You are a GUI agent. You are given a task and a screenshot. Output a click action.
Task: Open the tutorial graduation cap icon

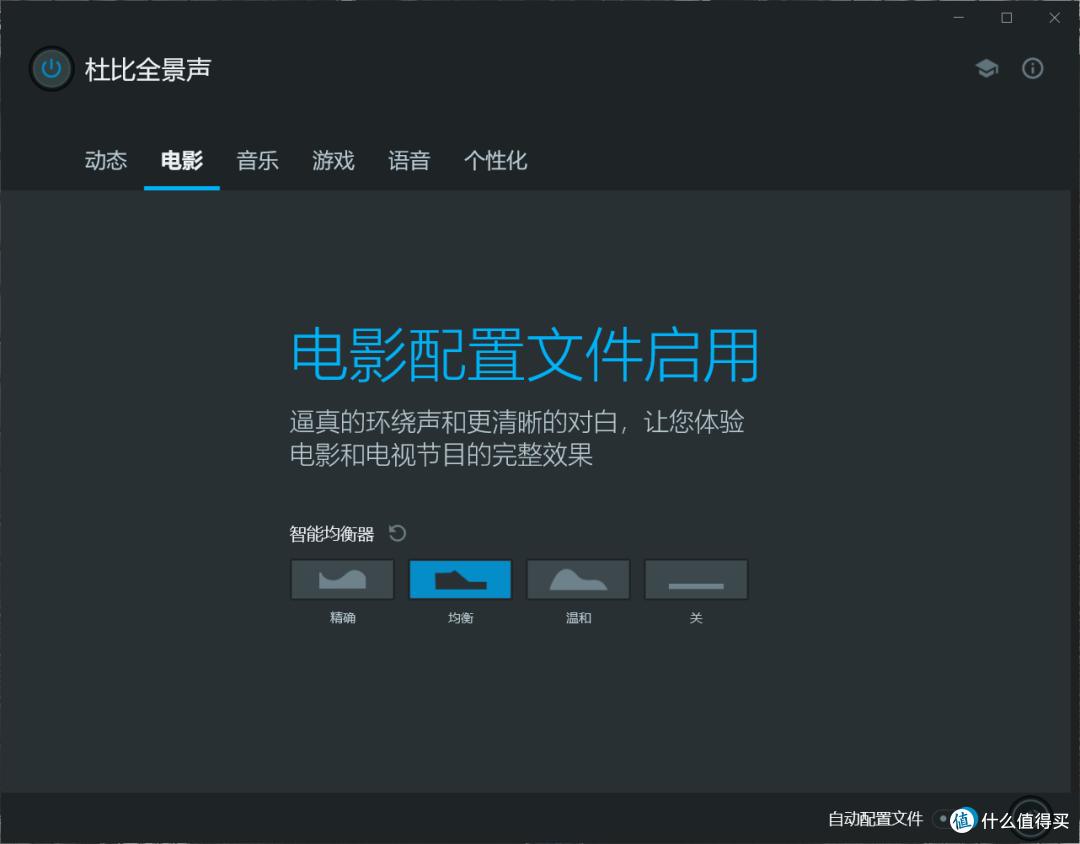[986, 68]
